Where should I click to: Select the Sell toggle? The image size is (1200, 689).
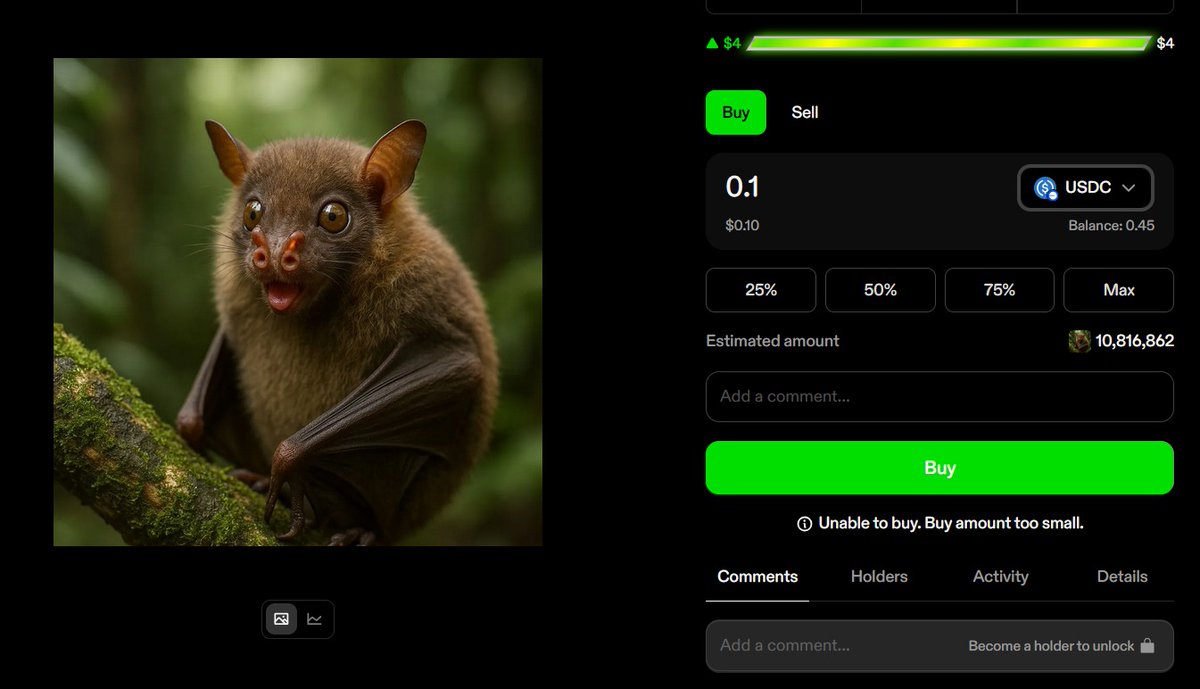(805, 112)
